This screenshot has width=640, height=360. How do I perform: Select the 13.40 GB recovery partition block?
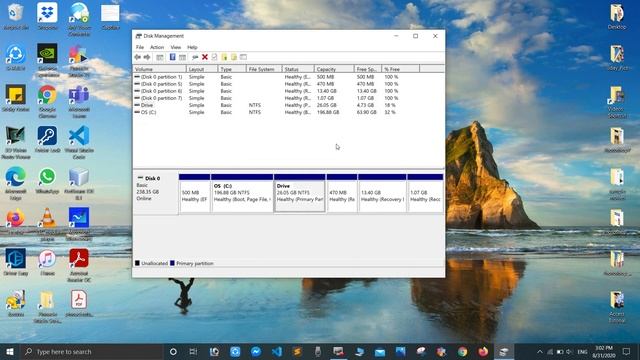pyautogui.click(x=382, y=193)
